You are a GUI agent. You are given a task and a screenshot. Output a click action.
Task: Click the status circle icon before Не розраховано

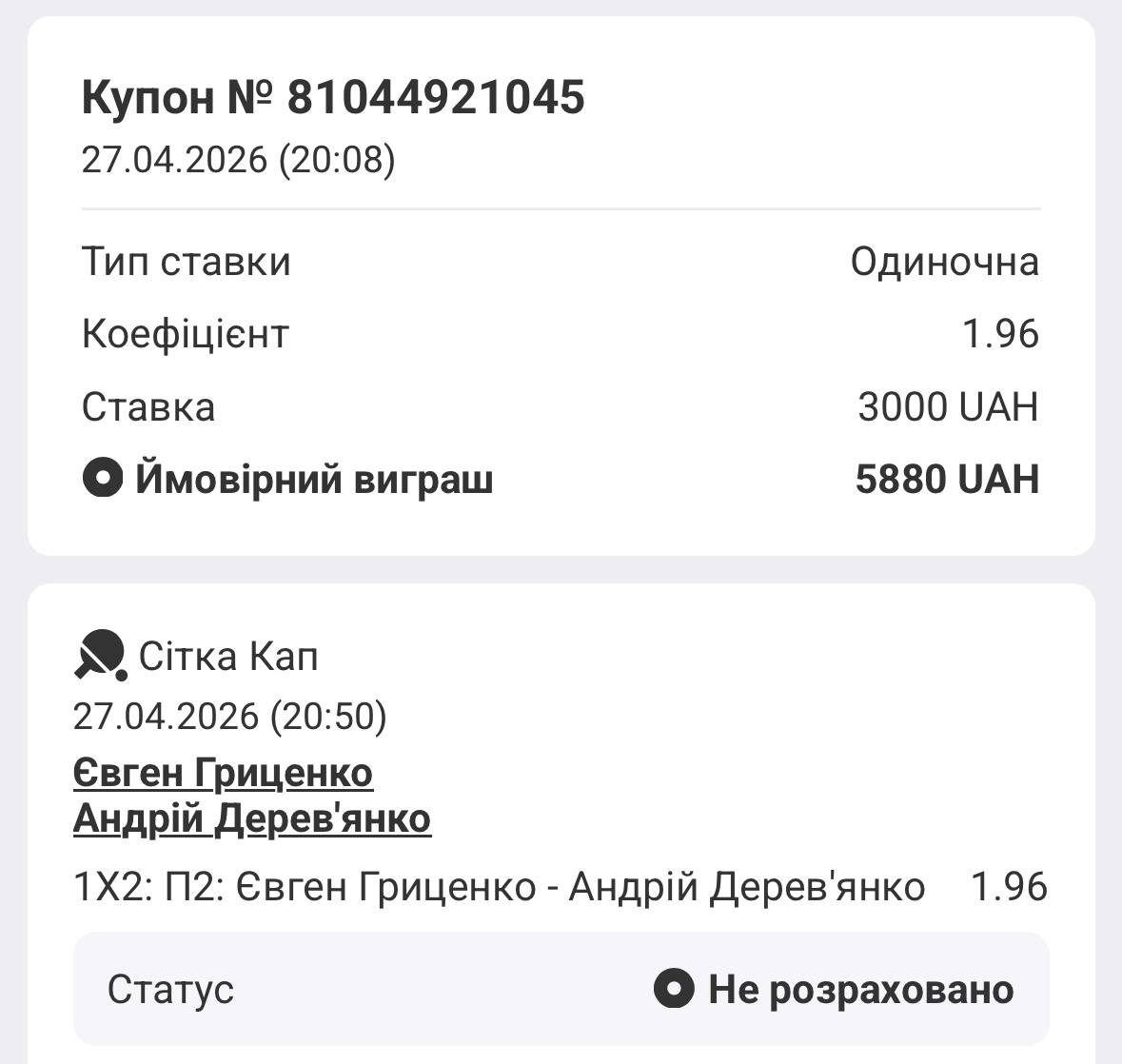point(674,990)
